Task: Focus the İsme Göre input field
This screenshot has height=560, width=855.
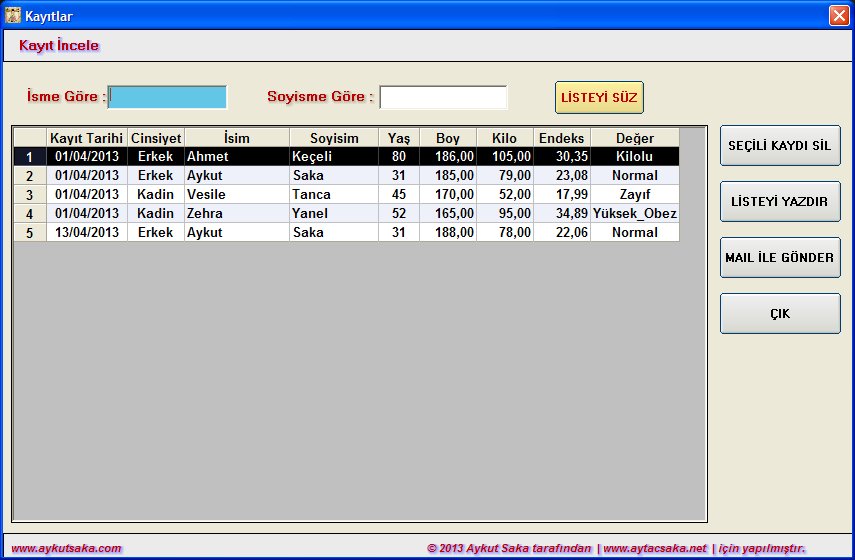Action: click(168, 97)
